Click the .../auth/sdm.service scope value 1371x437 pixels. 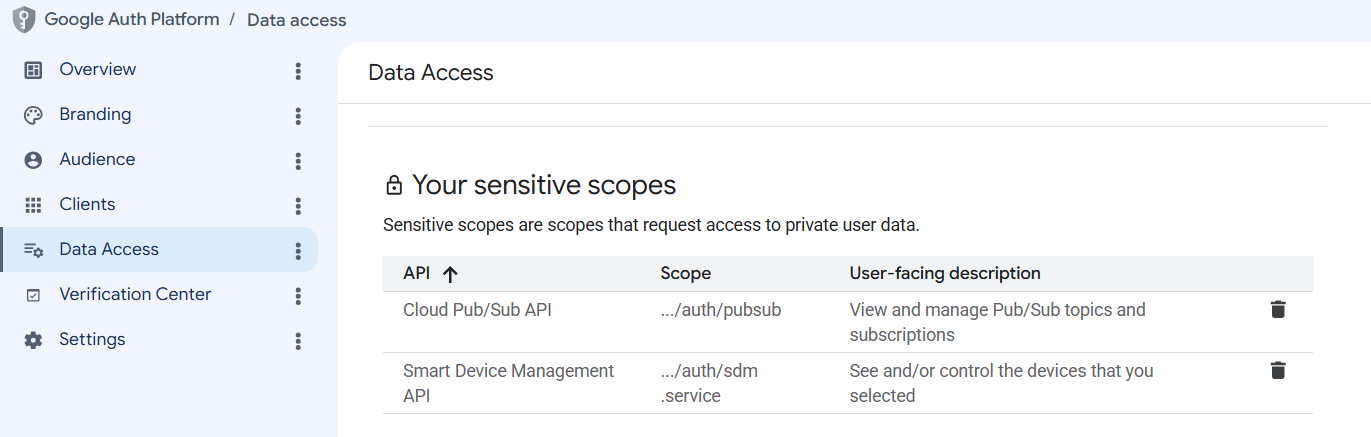(709, 383)
